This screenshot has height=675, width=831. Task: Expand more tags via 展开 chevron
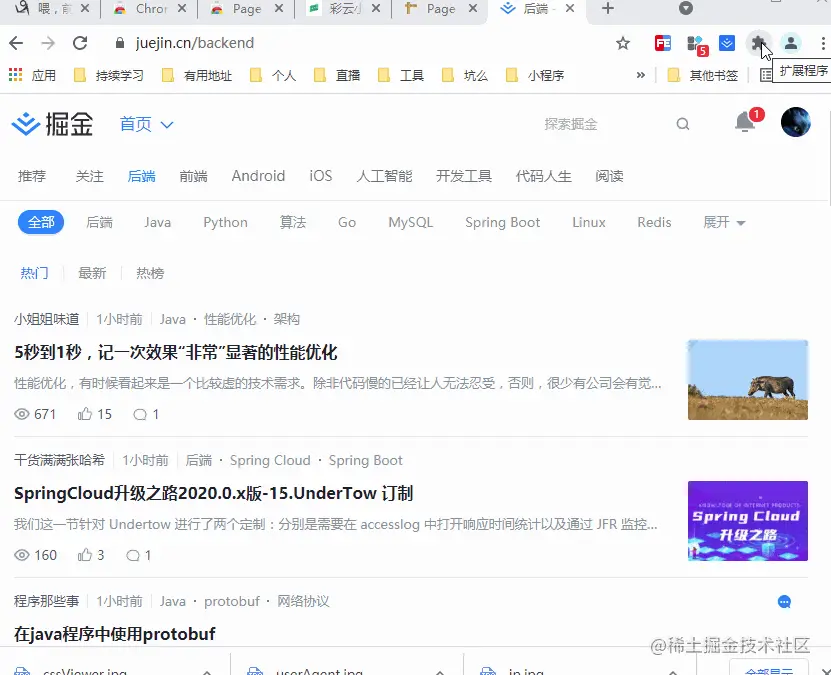723,222
